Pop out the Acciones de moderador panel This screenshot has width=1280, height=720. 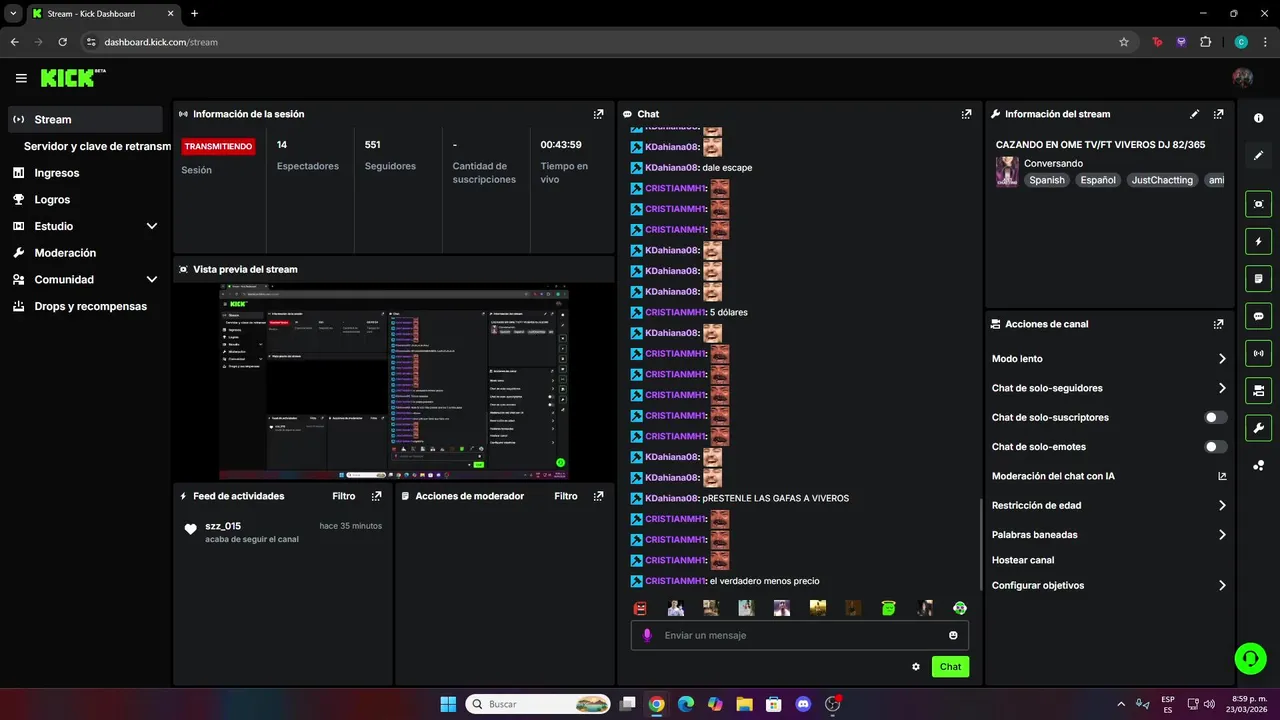598,496
